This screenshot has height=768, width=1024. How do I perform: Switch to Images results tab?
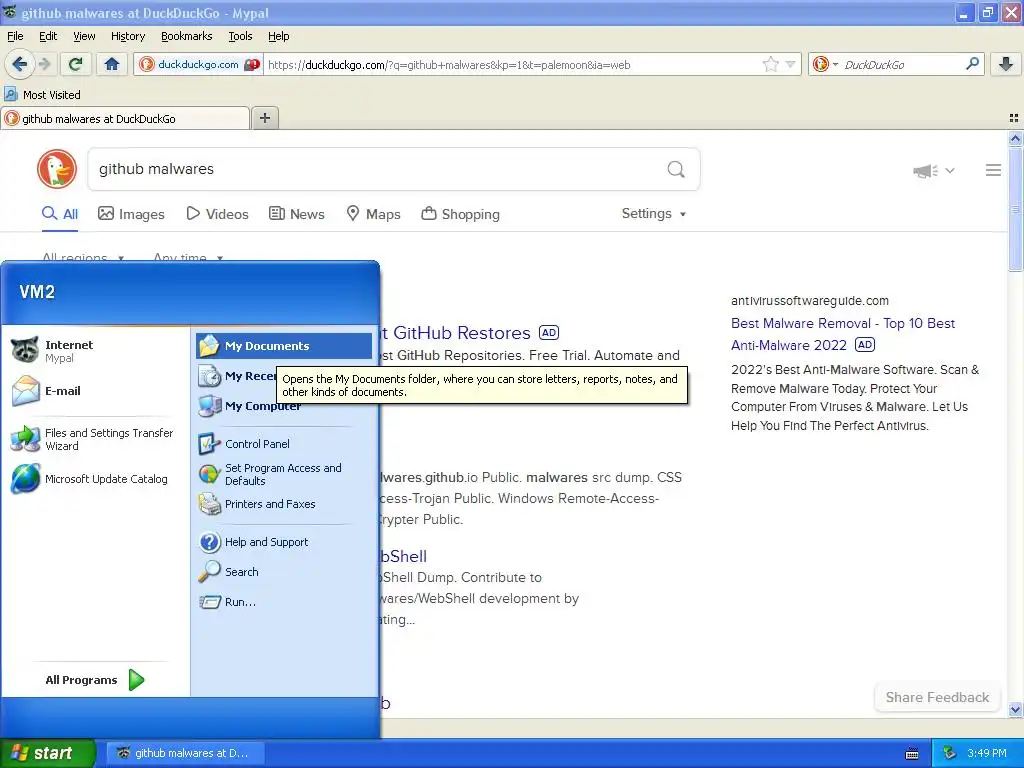131,214
